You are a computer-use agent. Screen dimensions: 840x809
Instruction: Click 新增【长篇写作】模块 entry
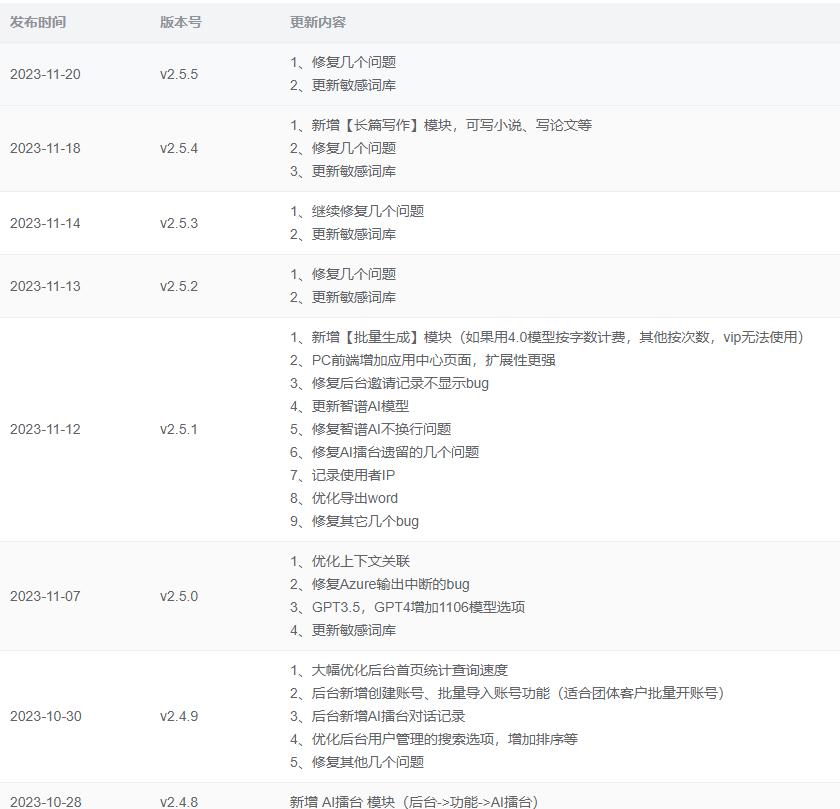[x=441, y=125]
